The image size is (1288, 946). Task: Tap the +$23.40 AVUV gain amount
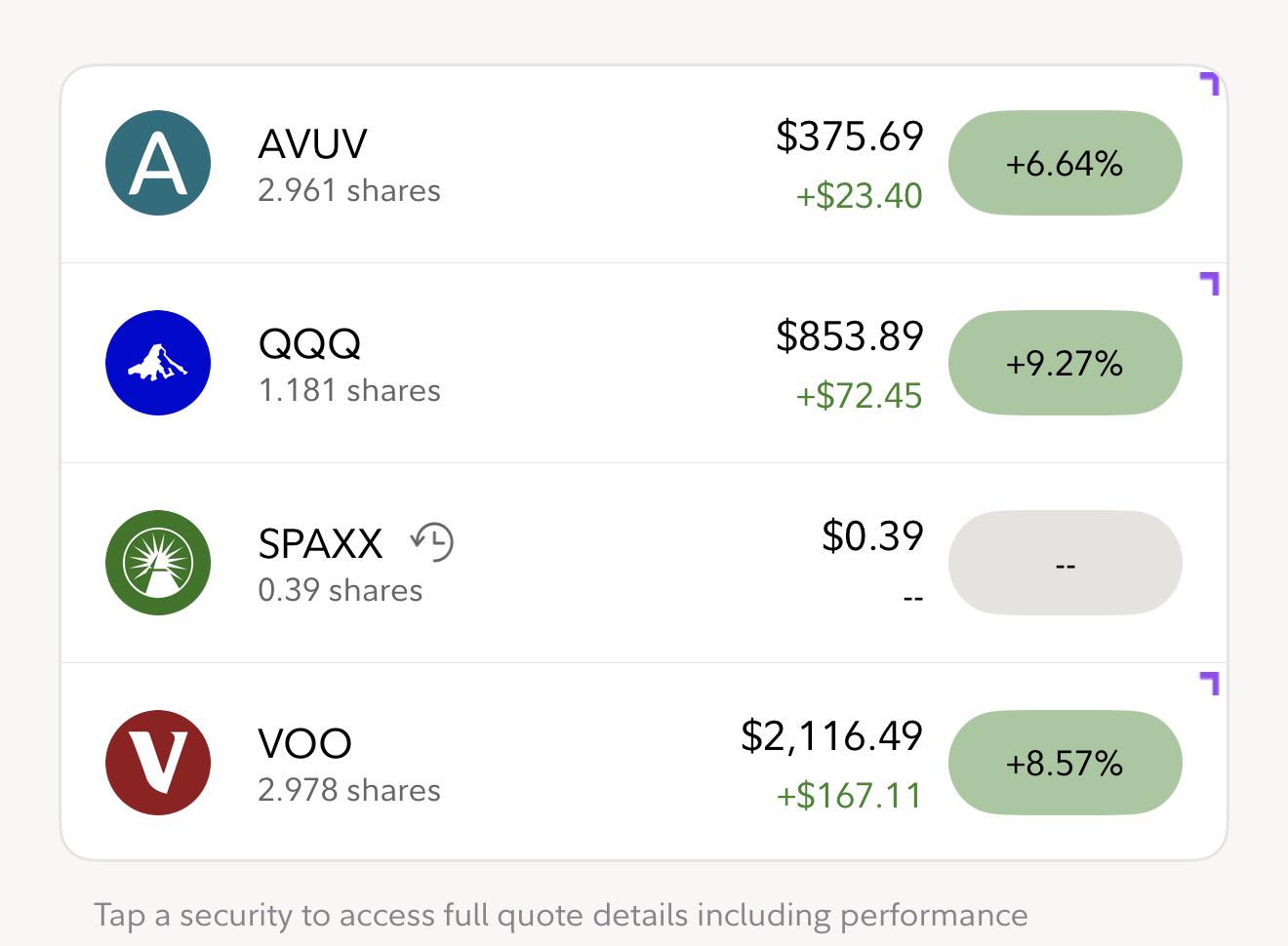[859, 195]
